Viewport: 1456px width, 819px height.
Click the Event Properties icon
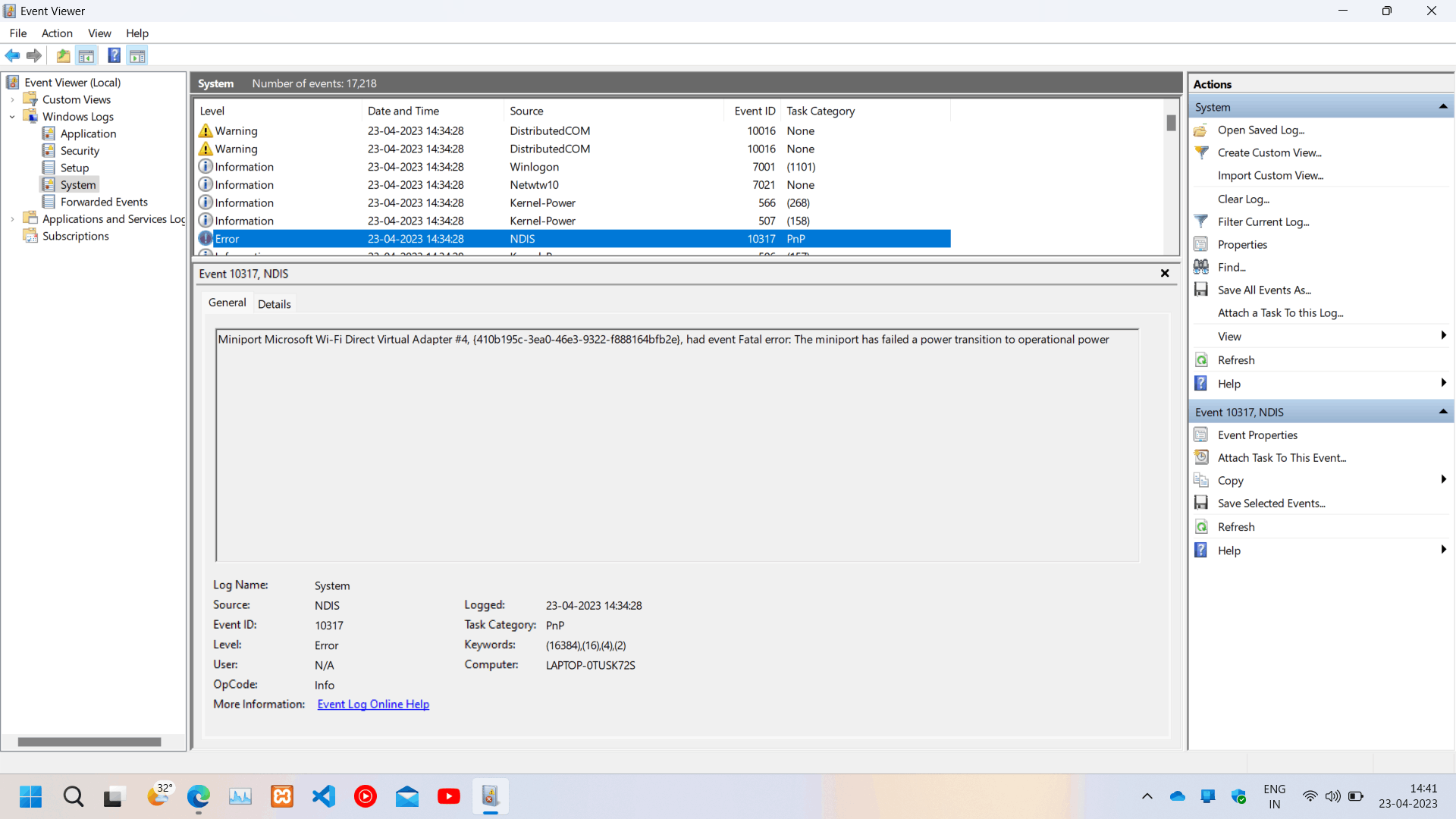click(x=1201, y=435)
